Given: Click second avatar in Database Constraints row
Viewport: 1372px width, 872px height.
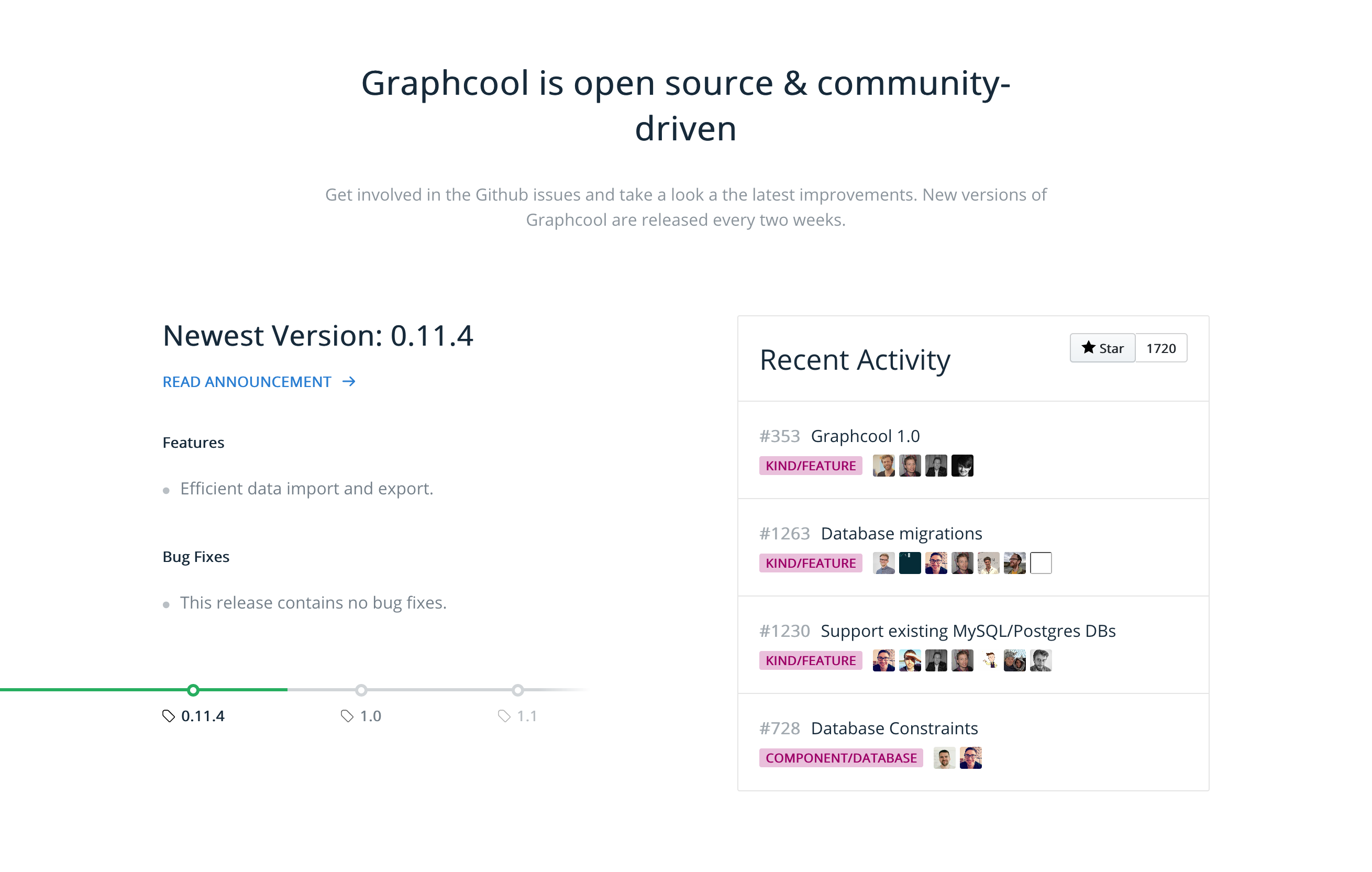Looking at the screenshot, I should coord(971,758).
